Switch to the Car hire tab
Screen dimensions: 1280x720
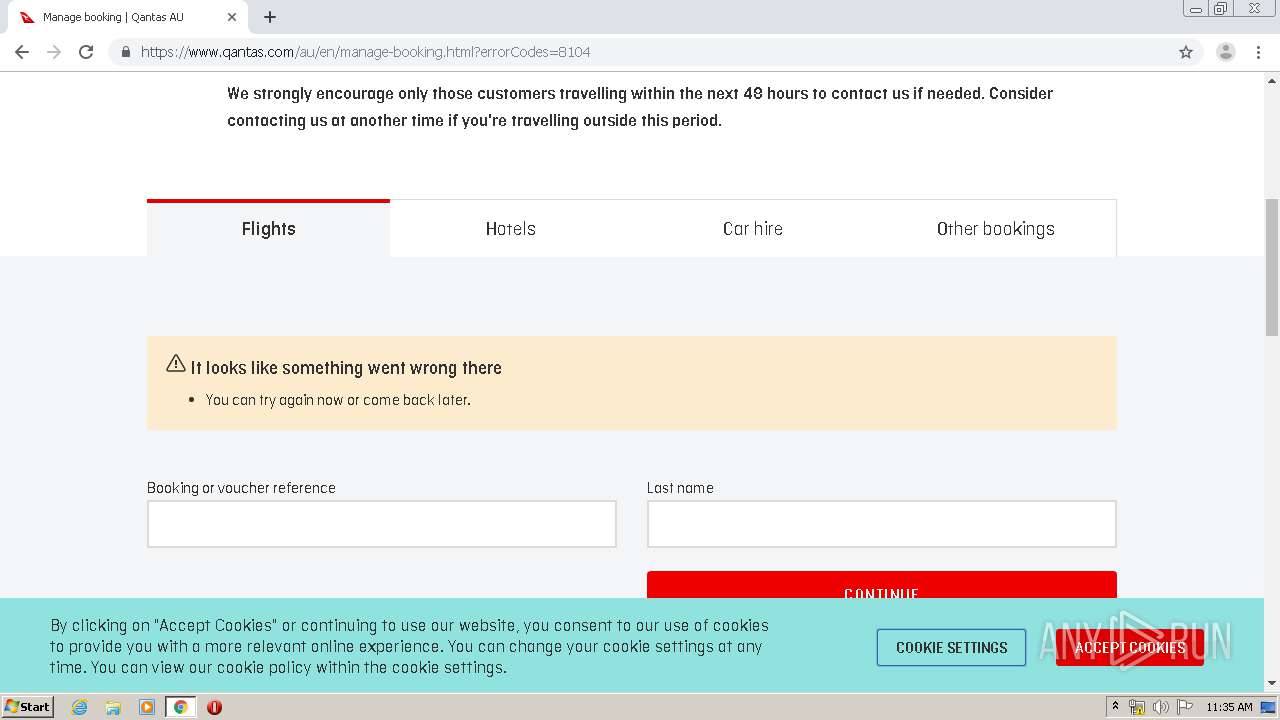pyautogui.click(x=753, y=229)
